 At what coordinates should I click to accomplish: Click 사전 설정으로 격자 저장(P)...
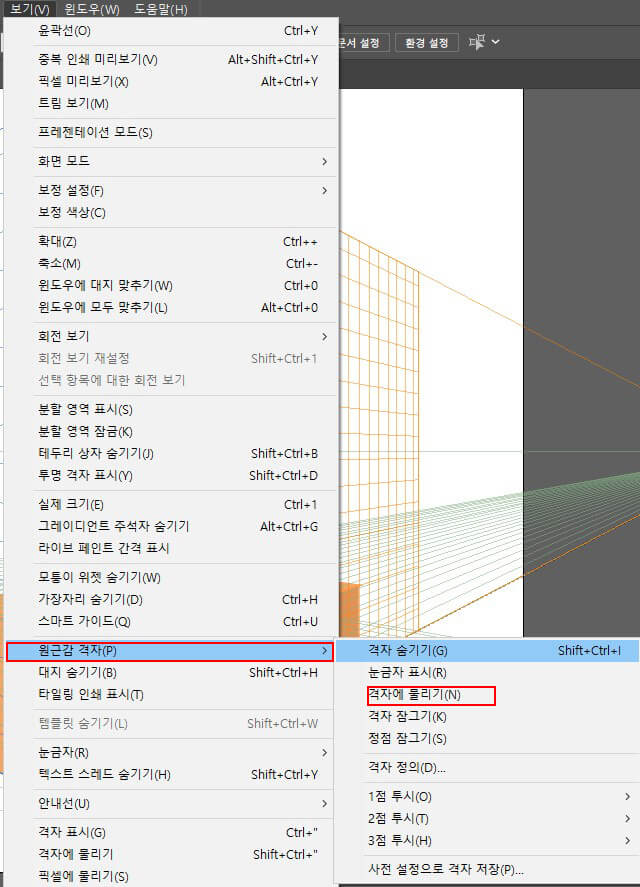[x=488, y=870]
